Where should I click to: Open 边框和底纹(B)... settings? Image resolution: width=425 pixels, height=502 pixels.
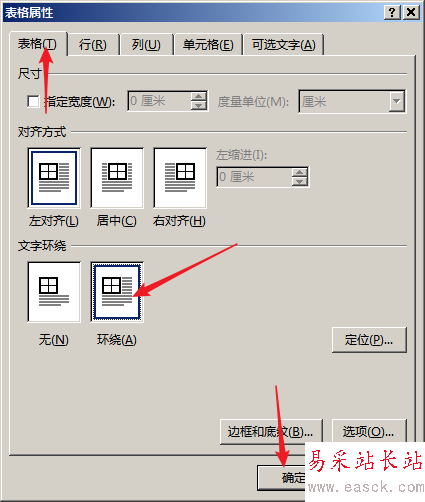pos(271,432)
